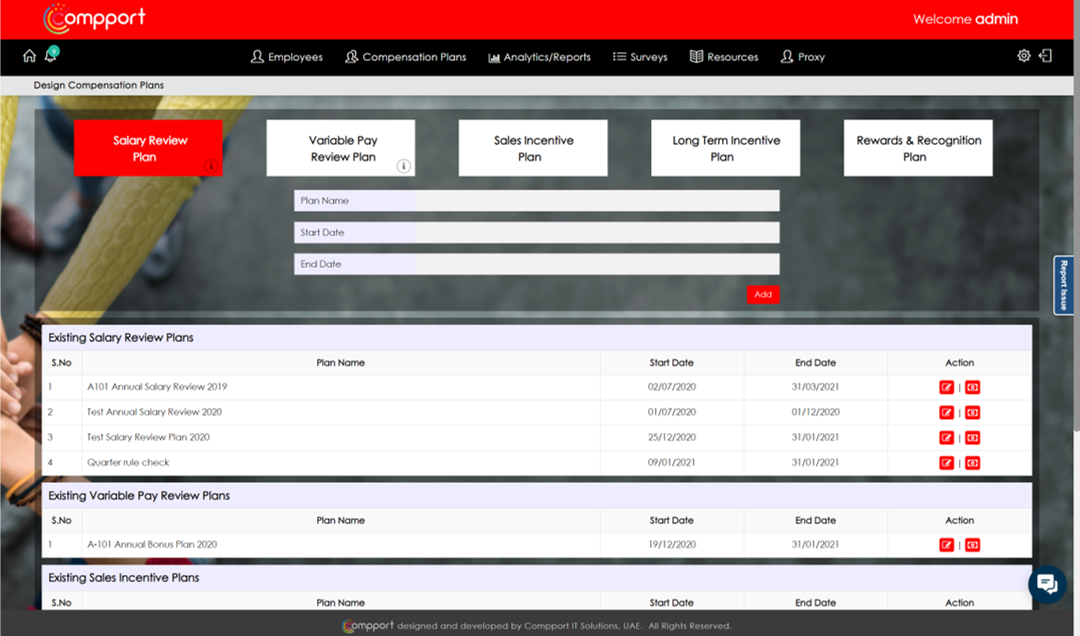The width and height of the screenshot is (1080, 636).
Task: Switch to Sales Incentive Plan tab
Action: click(x=533, y=148)
